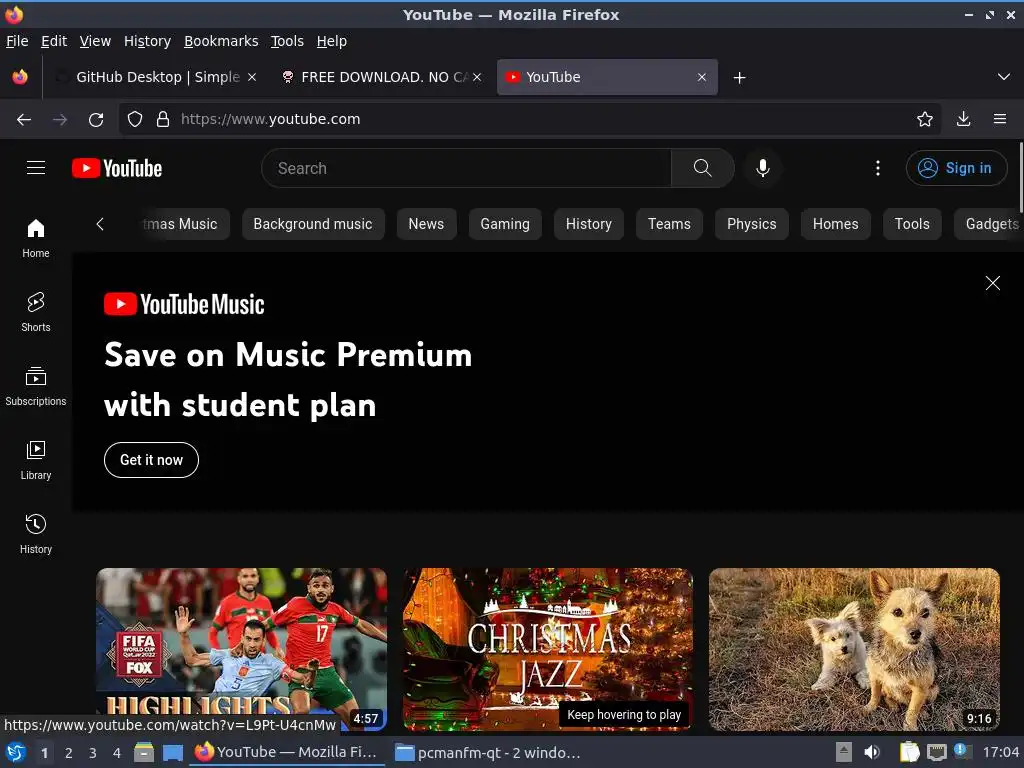The height and width of the screenshot is (768, 1024).
Task: Start voice search with microphone icon
Action: click(762, 168)
